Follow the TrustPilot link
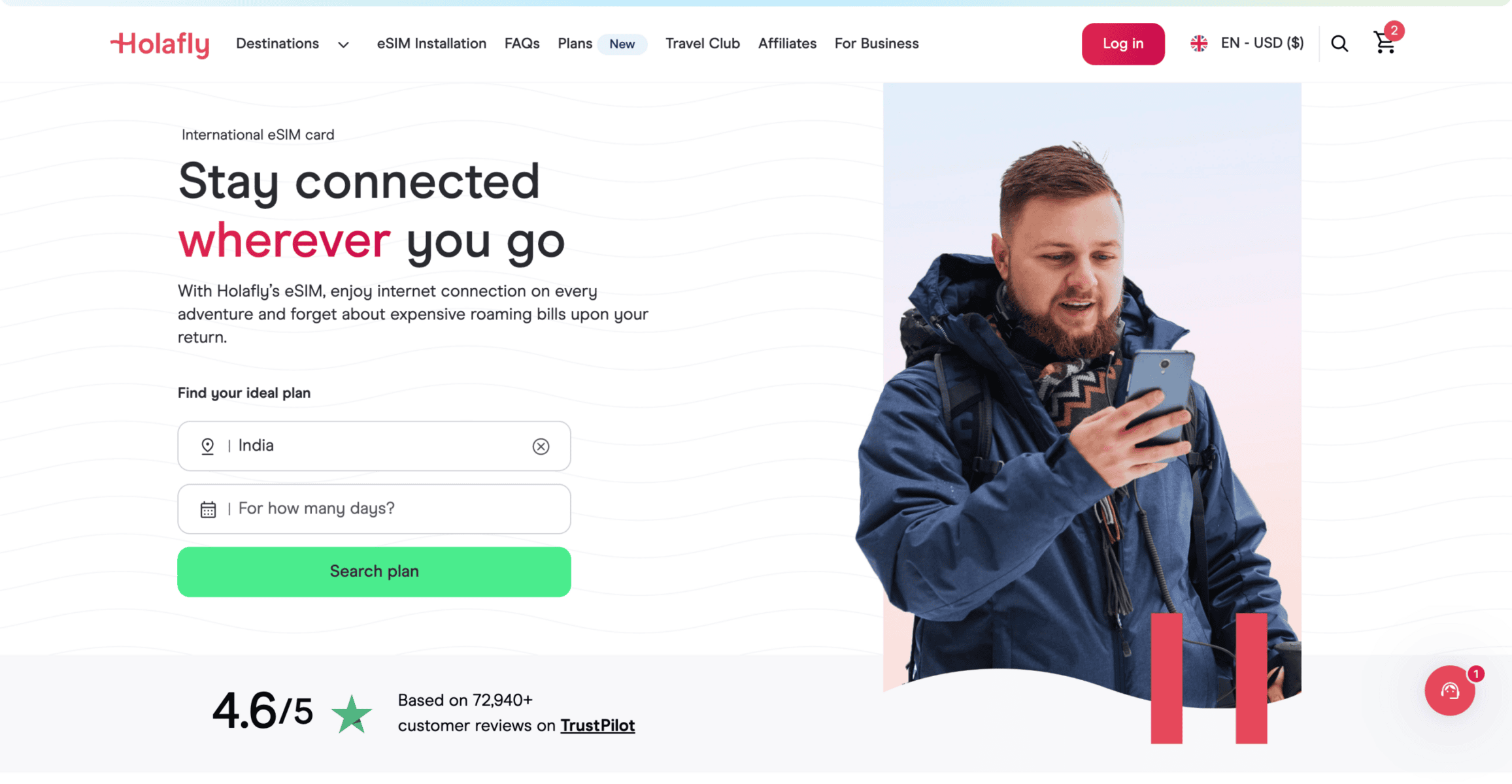1512x784 pixels. (597, 725)
